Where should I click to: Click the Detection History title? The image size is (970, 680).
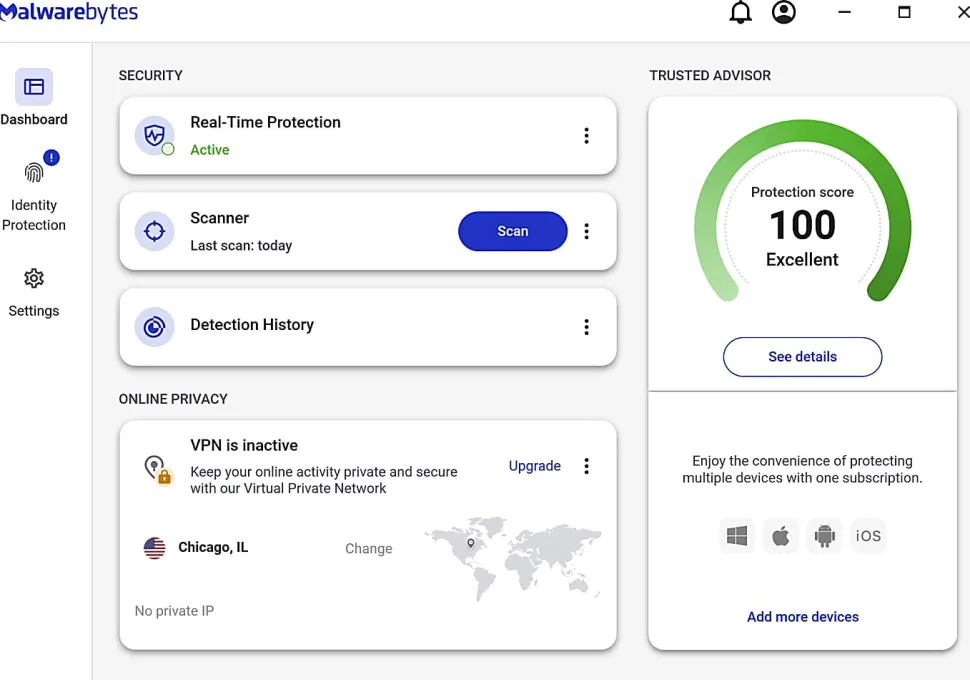252,325
